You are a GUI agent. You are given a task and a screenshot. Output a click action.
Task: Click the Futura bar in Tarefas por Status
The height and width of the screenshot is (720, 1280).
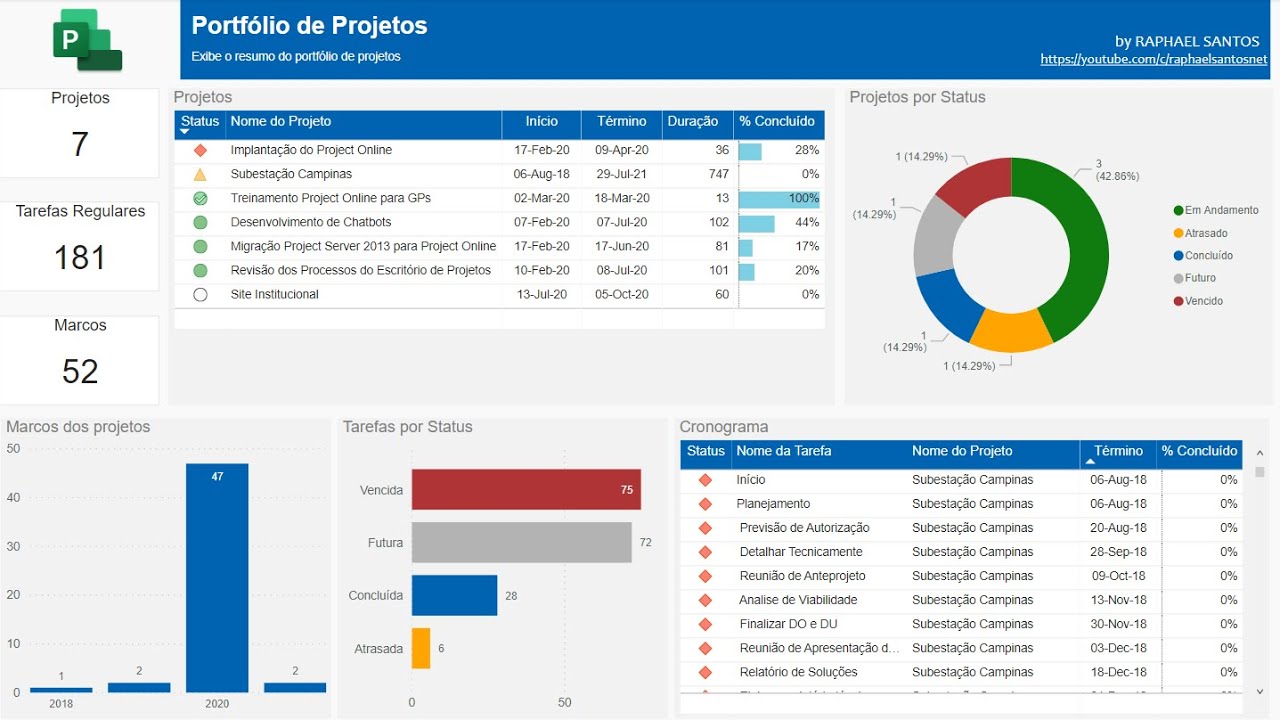522,542
